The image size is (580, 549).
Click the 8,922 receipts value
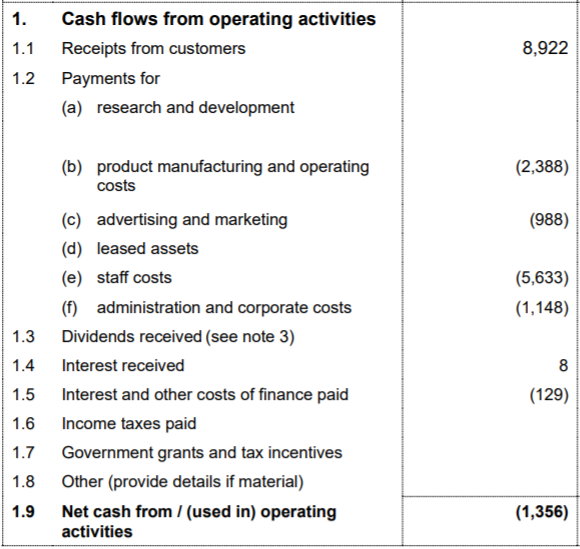(x=545, y=48)
